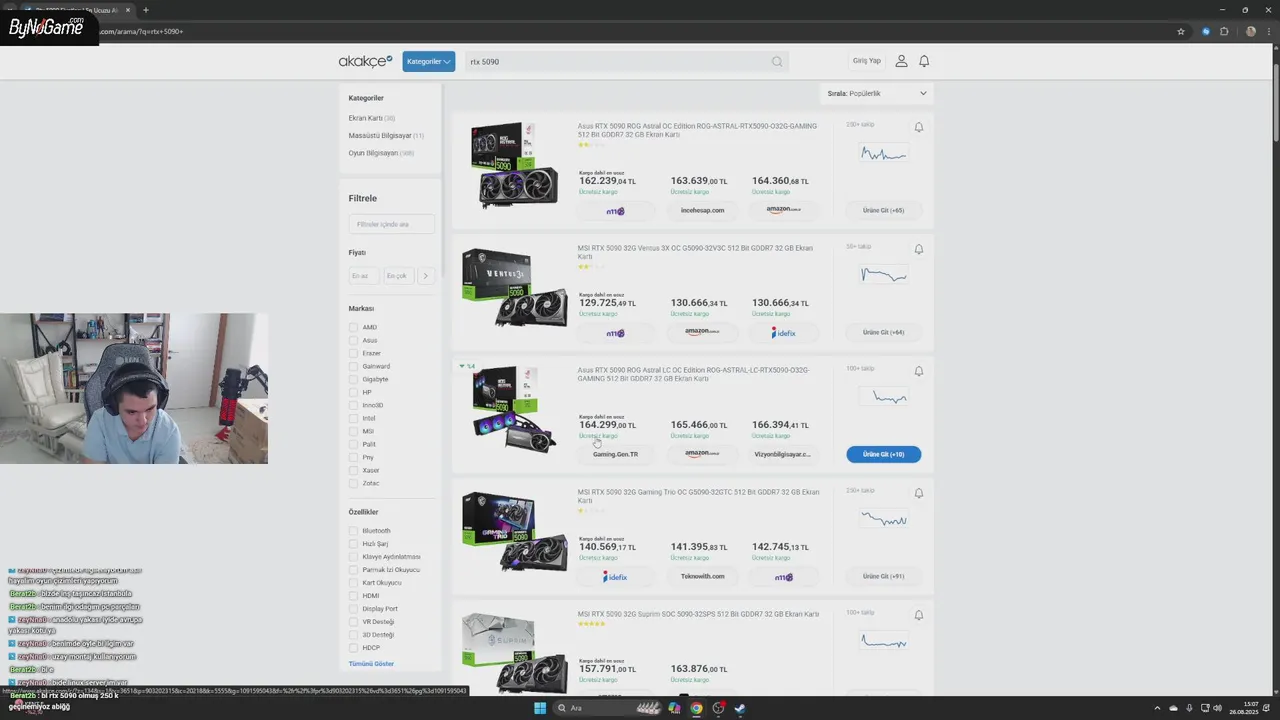Click the akakçe logo
The width and height of the screenshot is (1280, 720).
click(x=365, y=61)
